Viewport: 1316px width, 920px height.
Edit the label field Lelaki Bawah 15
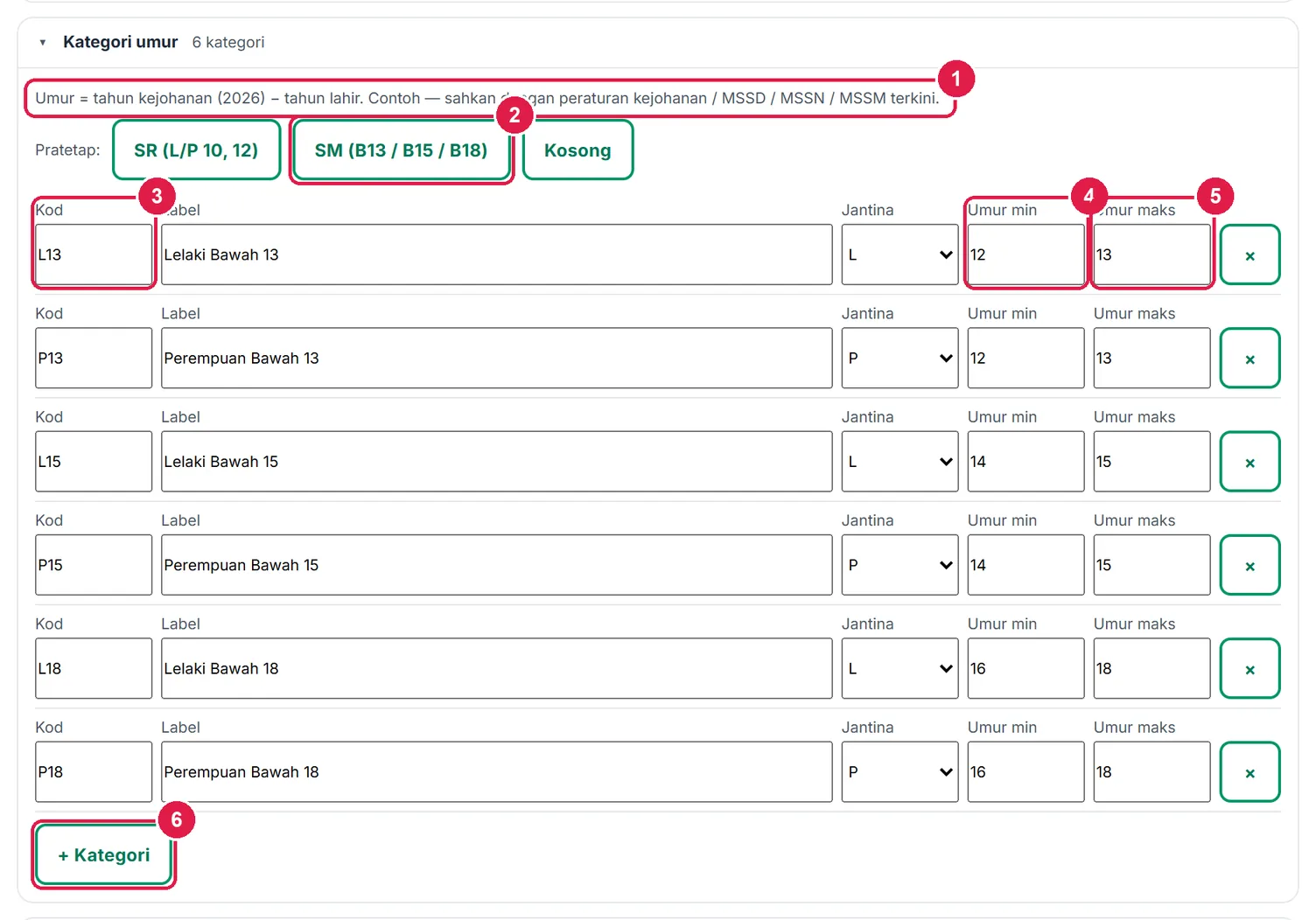pos(496,462)
